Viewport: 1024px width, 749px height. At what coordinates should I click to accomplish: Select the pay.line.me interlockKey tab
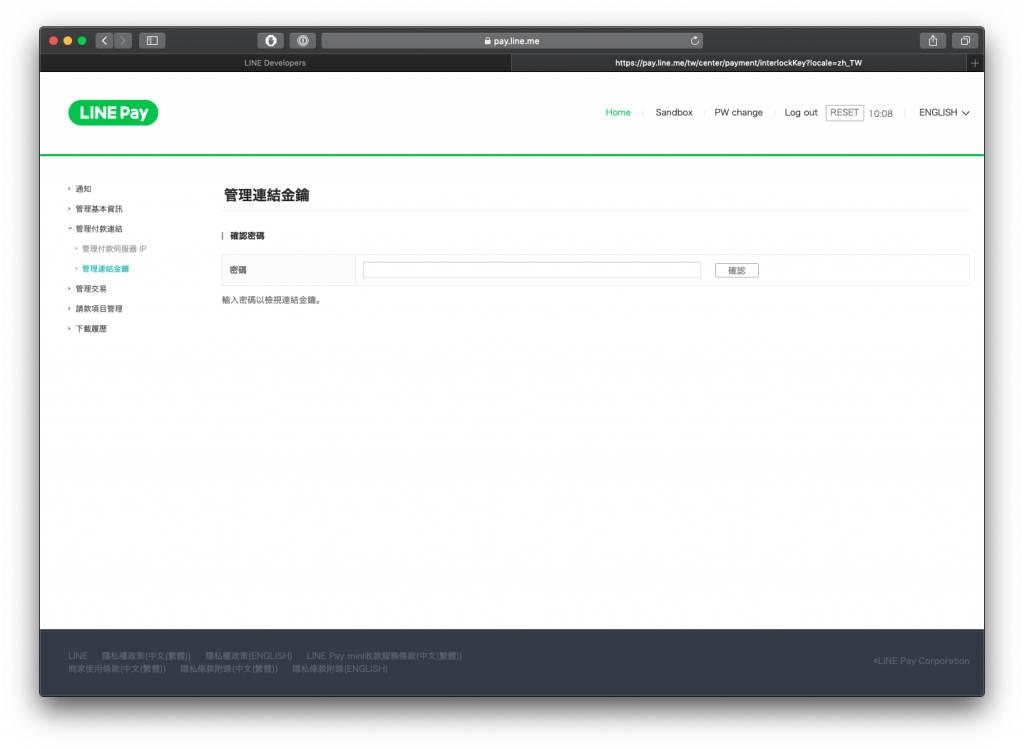[739, 63]
